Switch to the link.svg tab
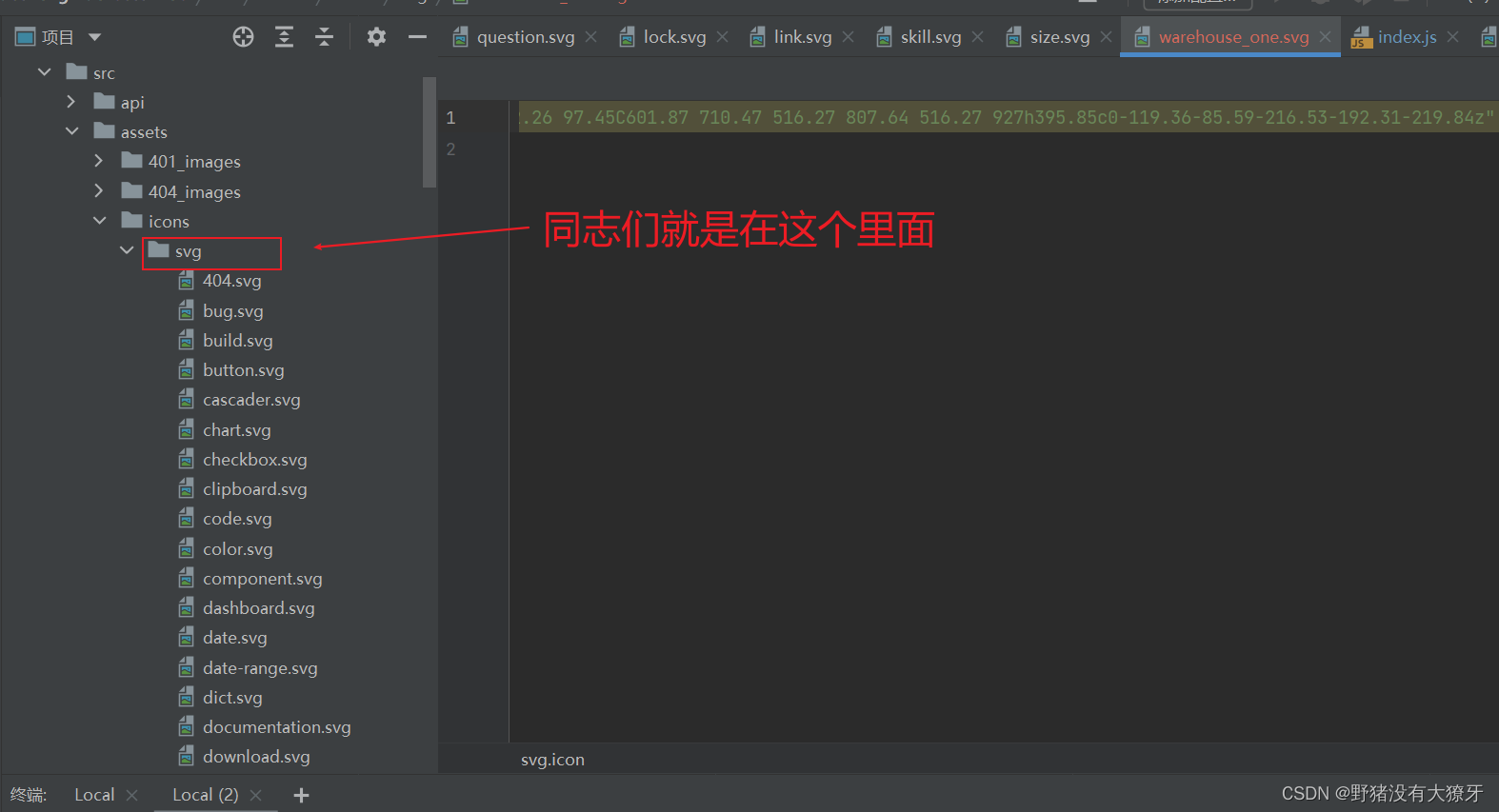 coord(803,37)
